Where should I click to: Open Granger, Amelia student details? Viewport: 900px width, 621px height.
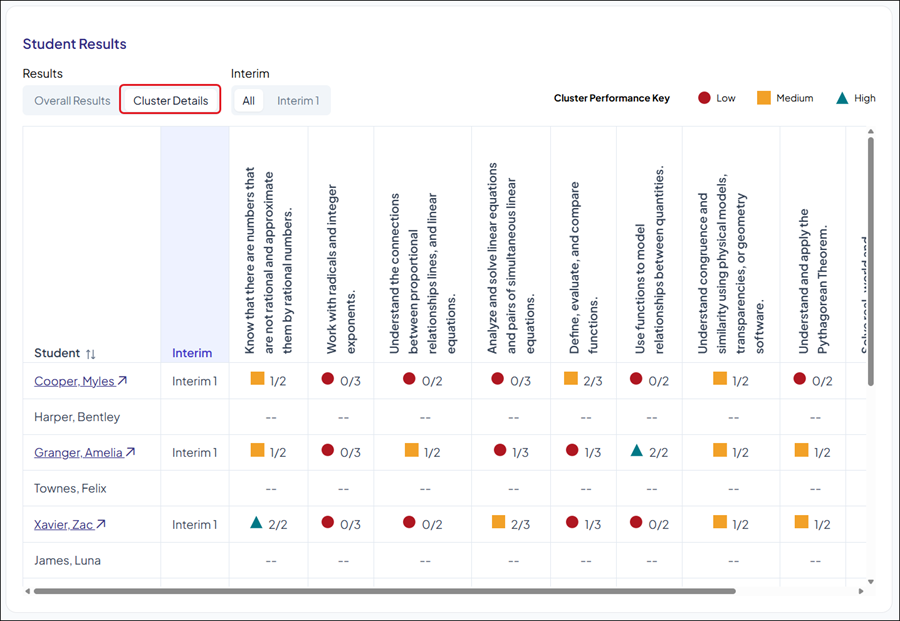tap(78, 453)
